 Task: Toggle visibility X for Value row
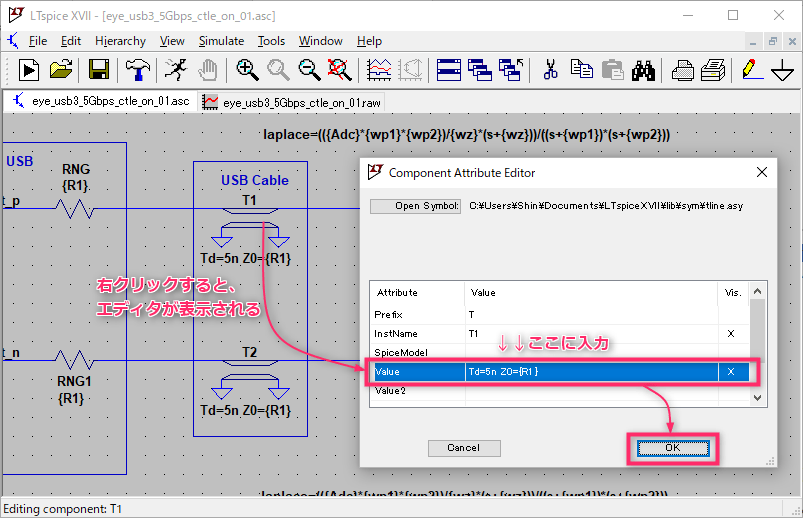point(731,371)
